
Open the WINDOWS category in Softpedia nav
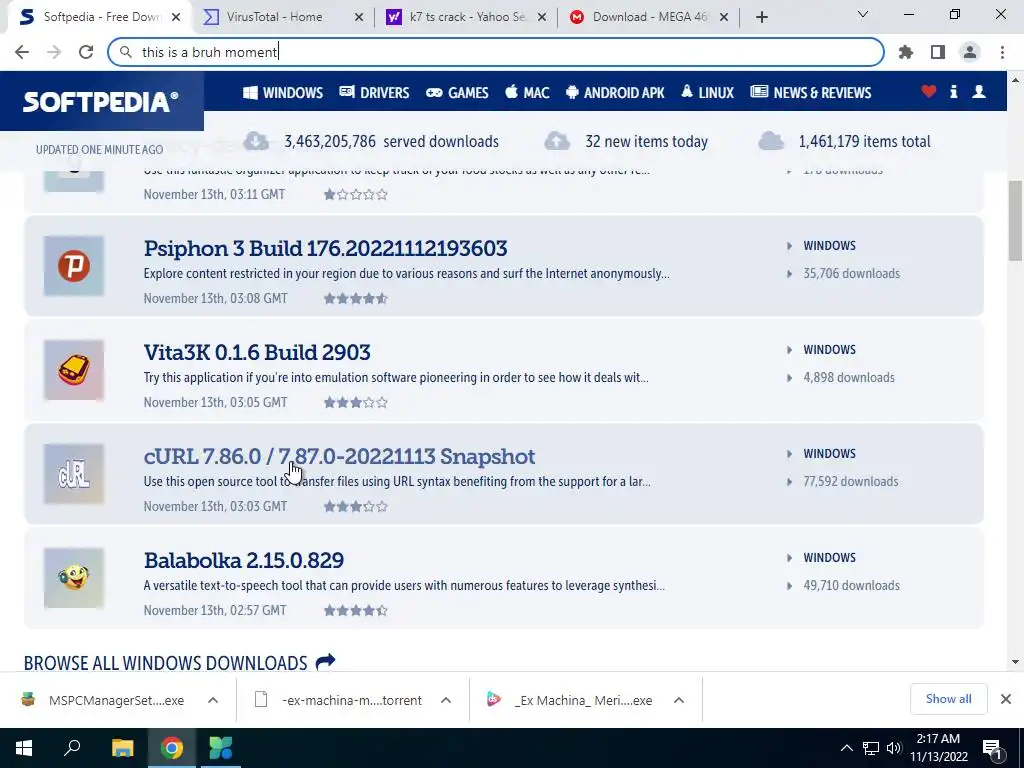coord(283,93)
